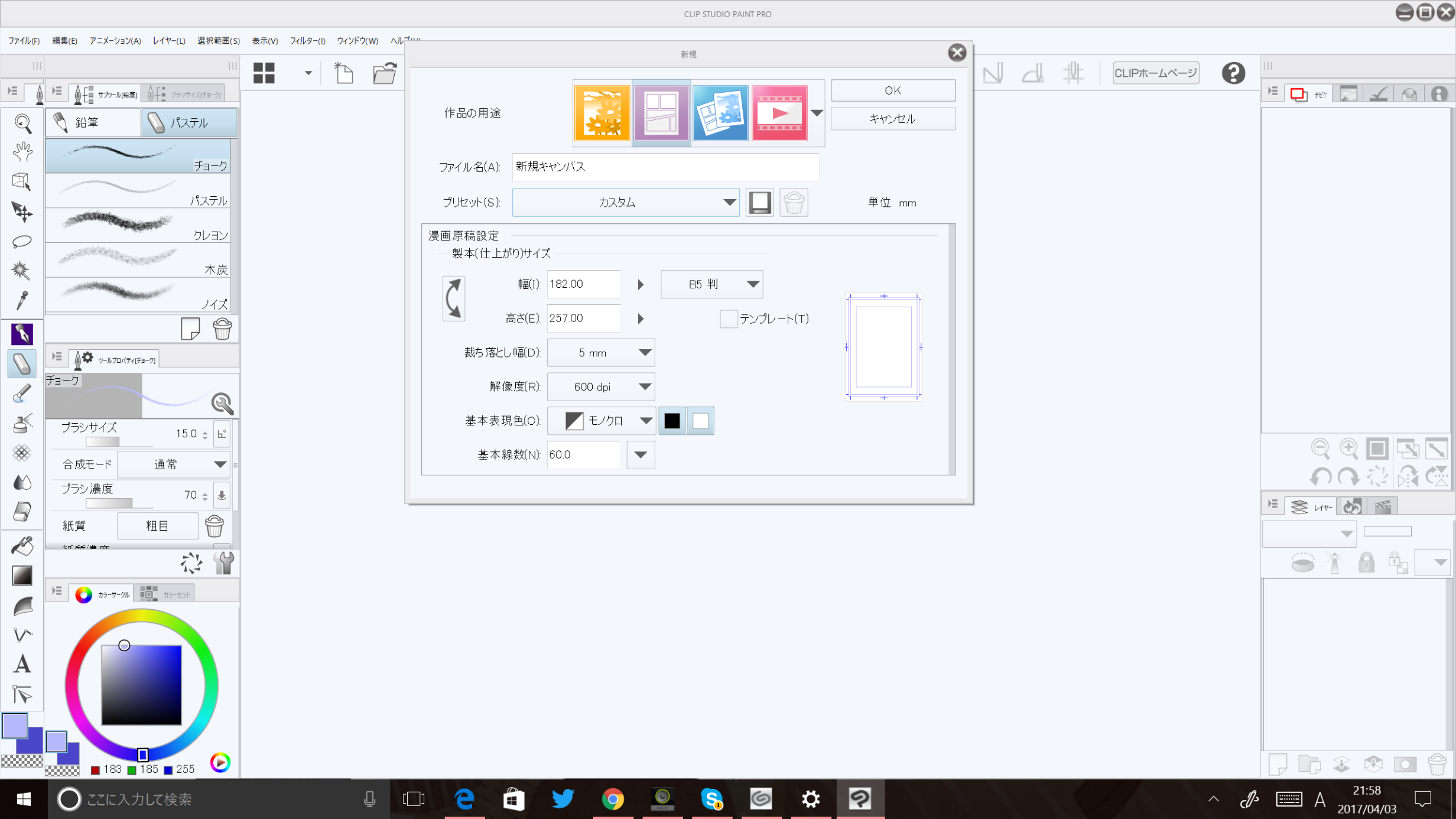Open the resolution 600 dpi dropdown
Image resolution: width=1456 pixels, height=819 pixels.
point(600,387)
